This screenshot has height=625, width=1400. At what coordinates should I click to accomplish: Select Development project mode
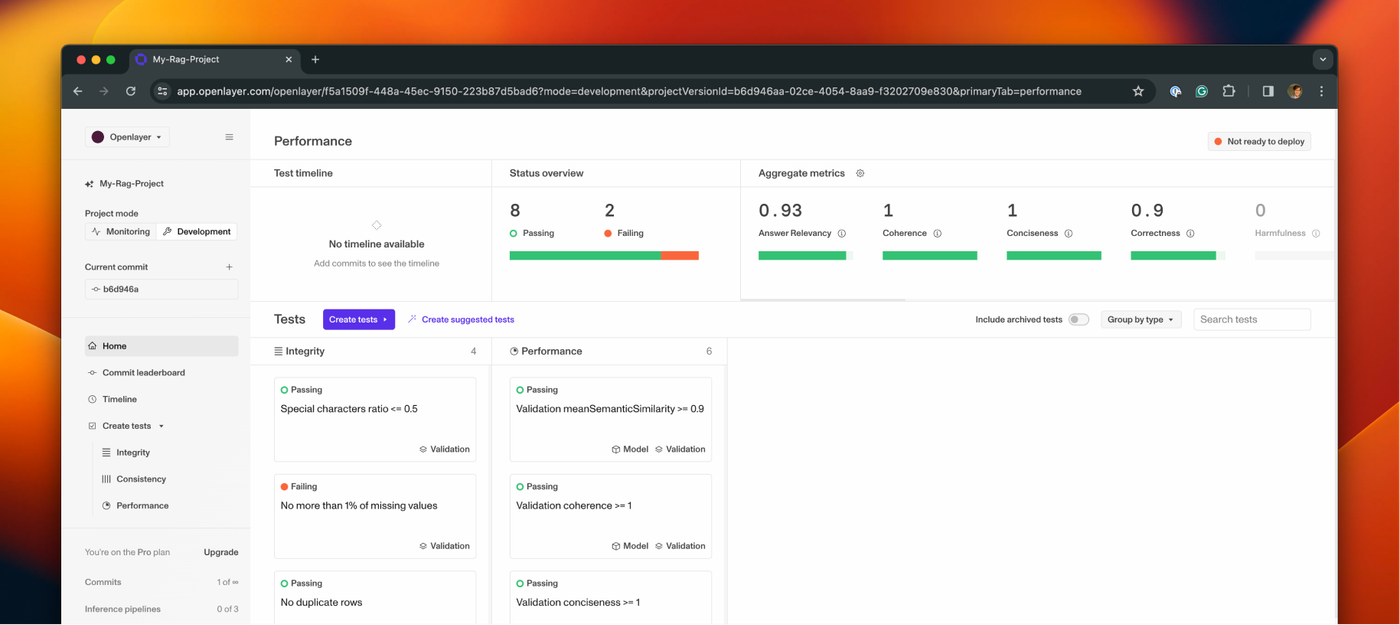196,231
